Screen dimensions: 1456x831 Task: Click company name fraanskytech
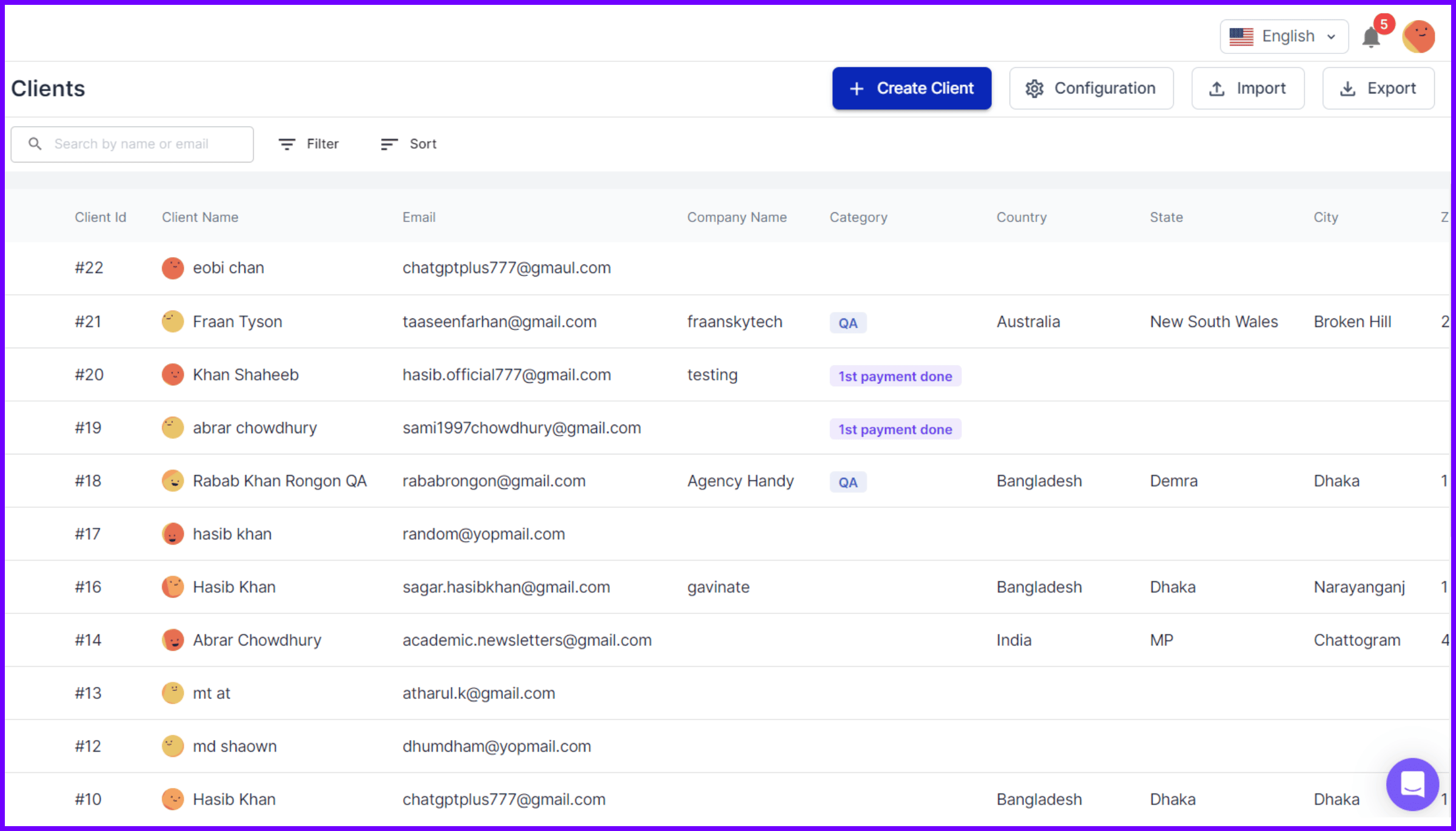click(x=734, y=321)
